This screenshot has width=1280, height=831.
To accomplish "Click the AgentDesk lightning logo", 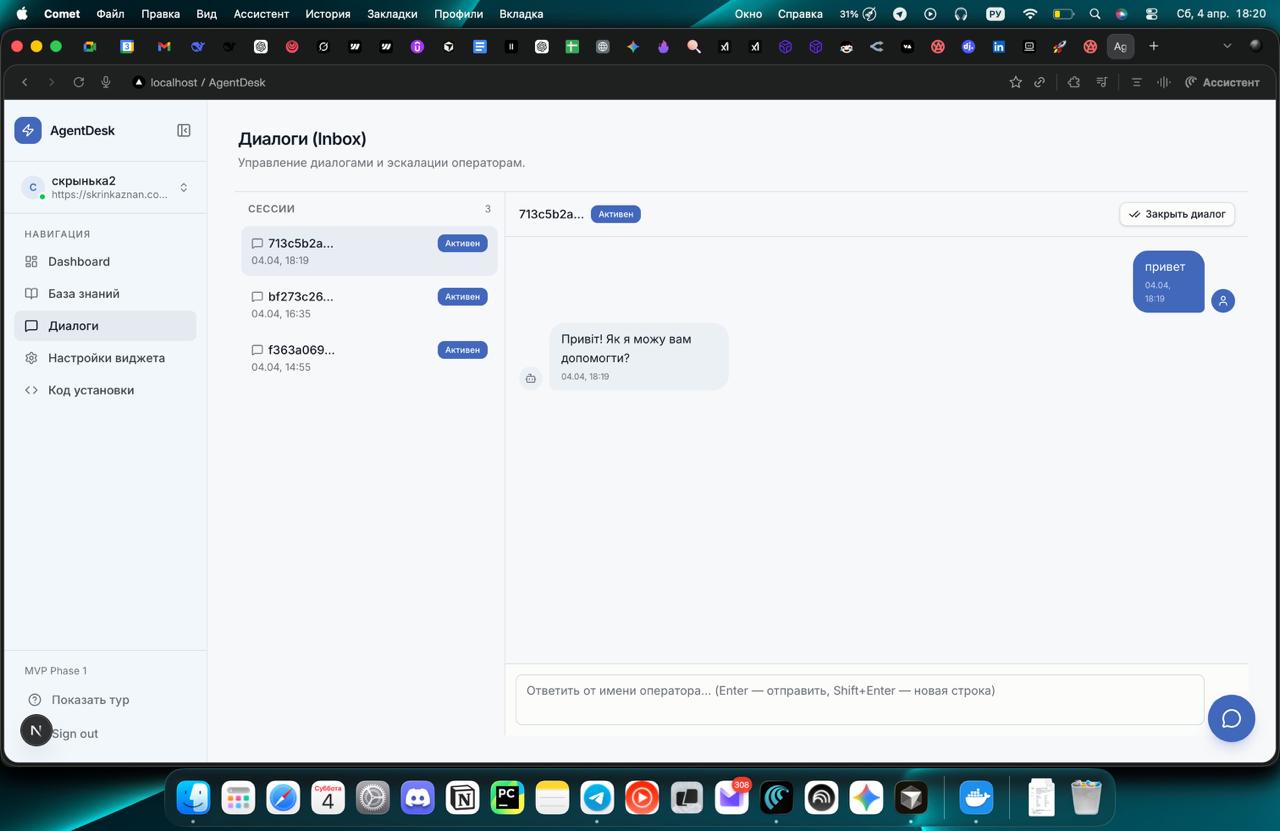I will pos(28,130).
